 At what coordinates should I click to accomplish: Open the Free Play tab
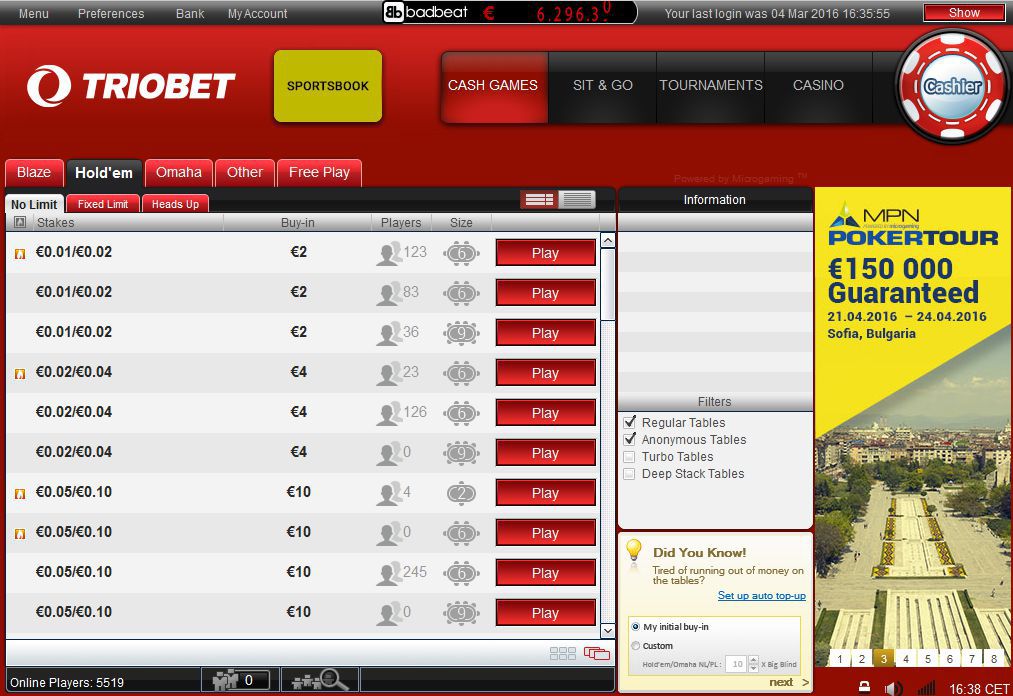tap(319, 173)
